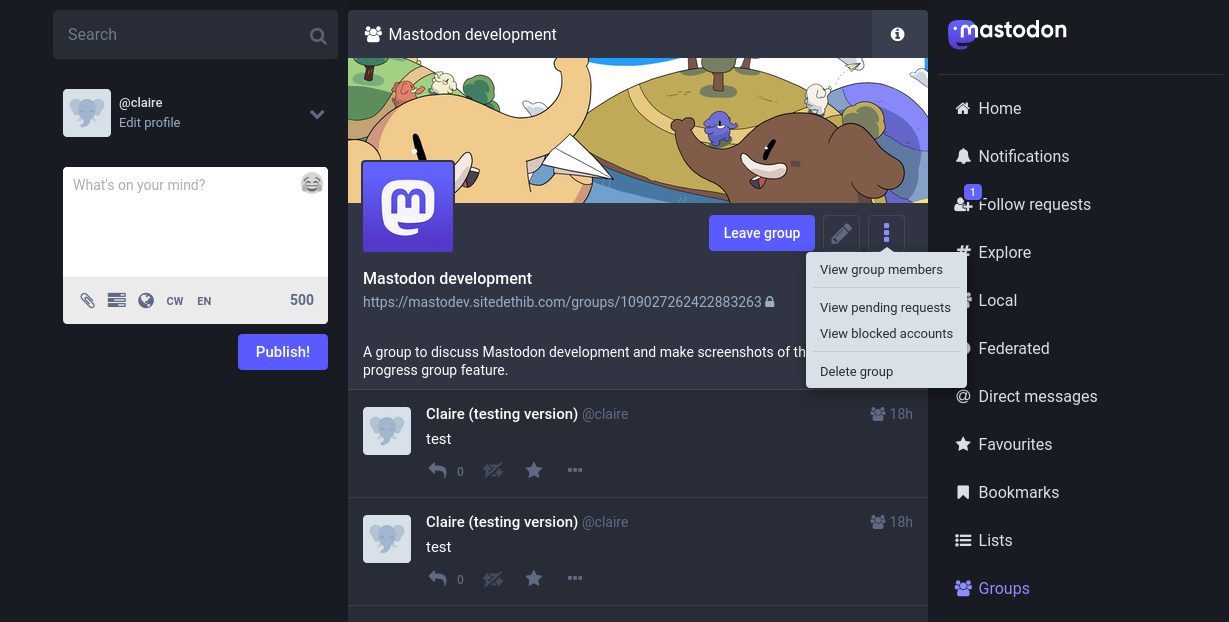Click the info icon in column header
This screenshot has height=622, width=1229.
click(x=897, y=34)
